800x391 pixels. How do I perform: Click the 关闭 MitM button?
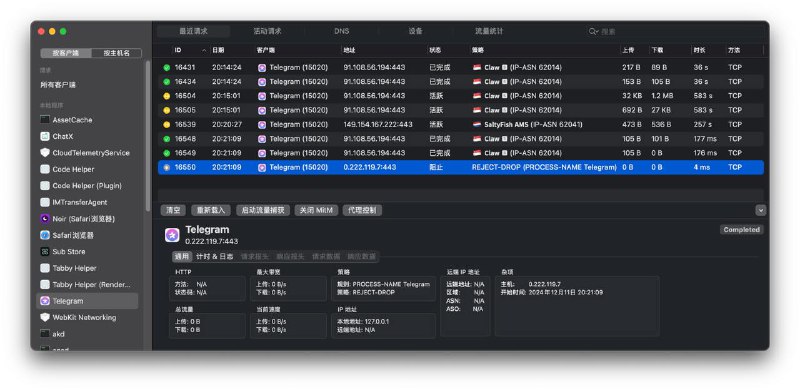pos(316,210)
